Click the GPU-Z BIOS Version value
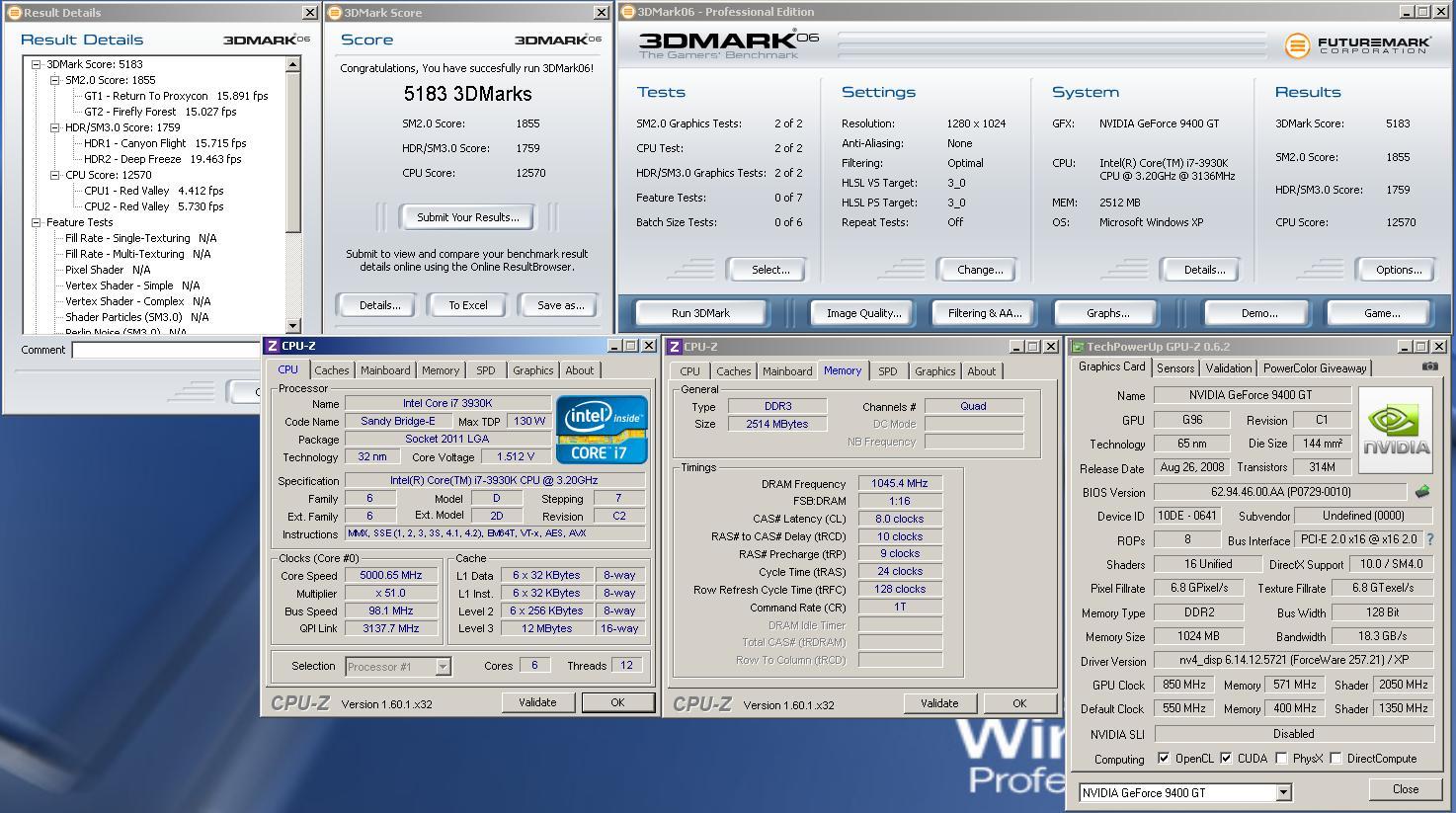The height and width of the screenshot is (813, 1456). [x=1279, y=491]
